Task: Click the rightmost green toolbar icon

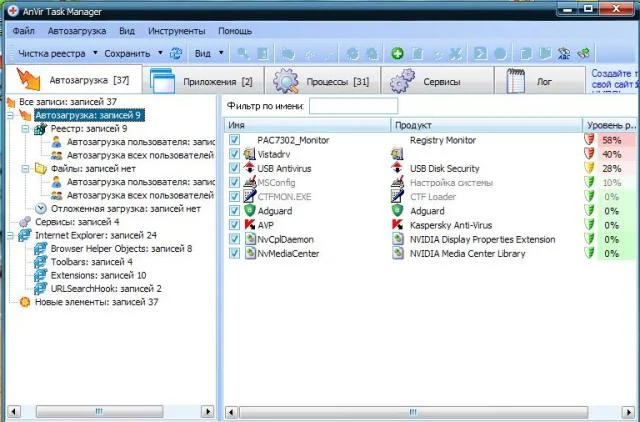Action: pos(584,53)
